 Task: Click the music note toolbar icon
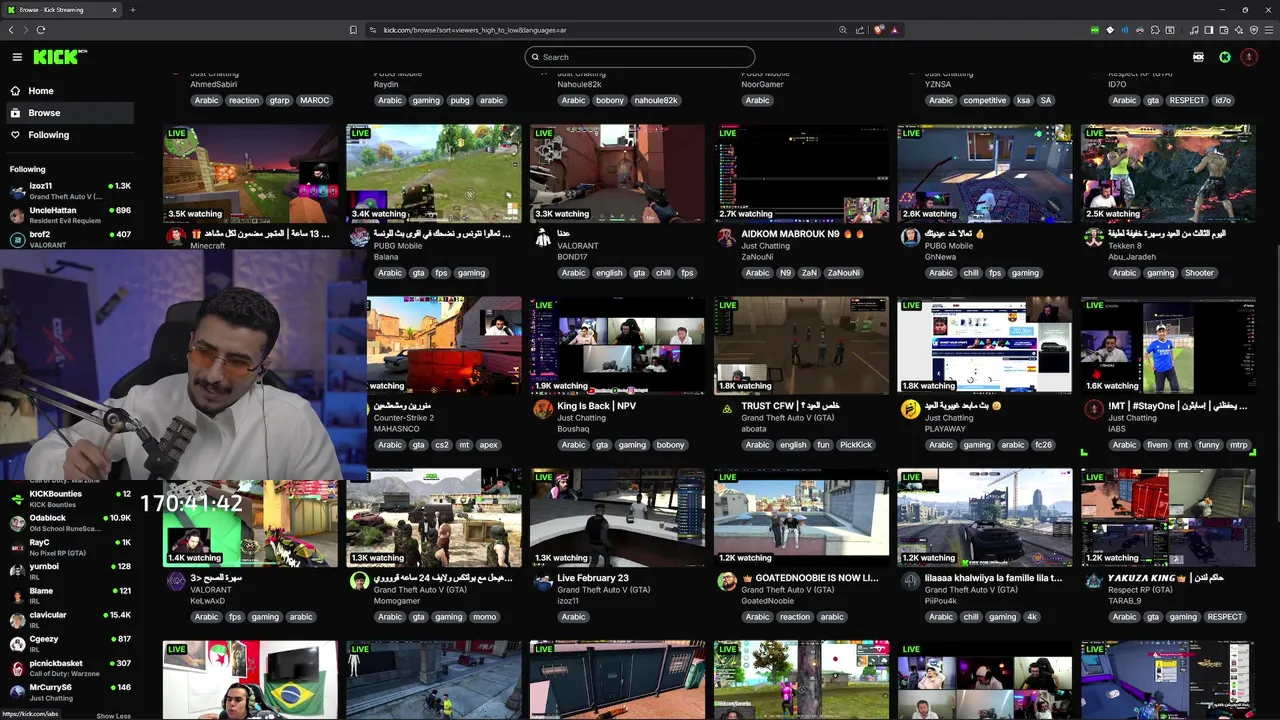coord(1194,30)
